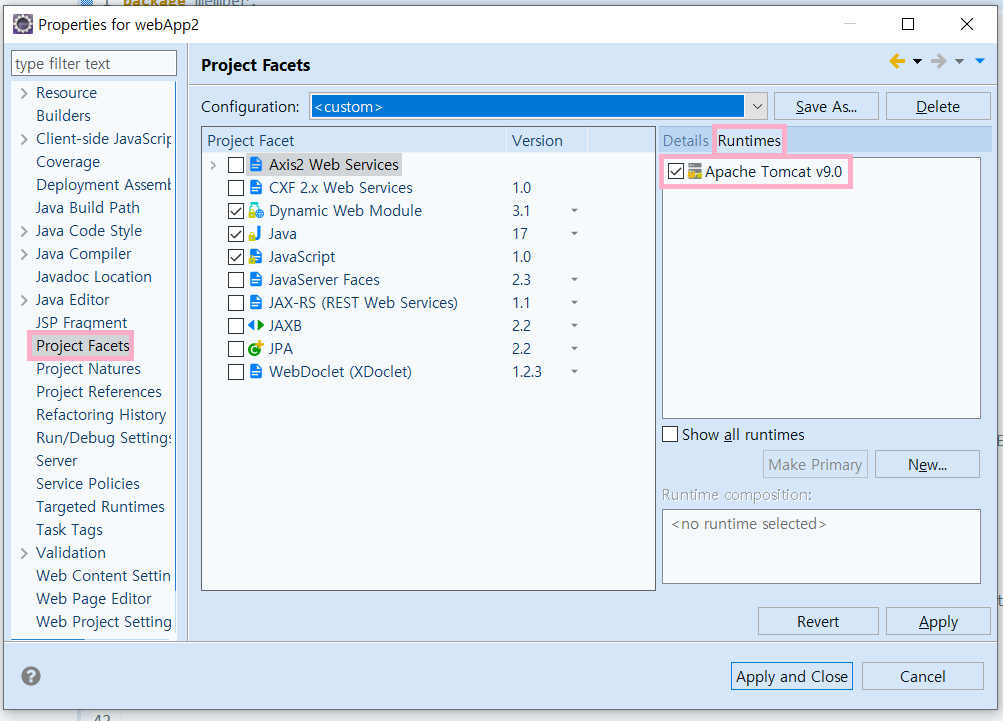Image resolution: width=1003 pixels, height=721 pixels.
Task: Open the Configuration combo box dropdown
Action: click(x=757, y=106)
